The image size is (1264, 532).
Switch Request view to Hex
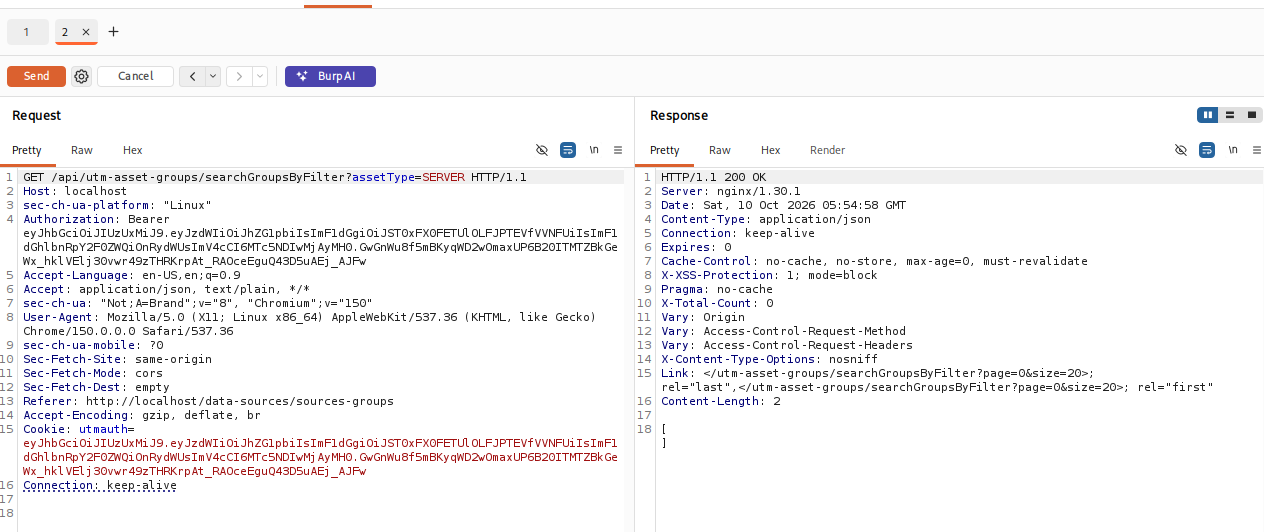point(133,150)
